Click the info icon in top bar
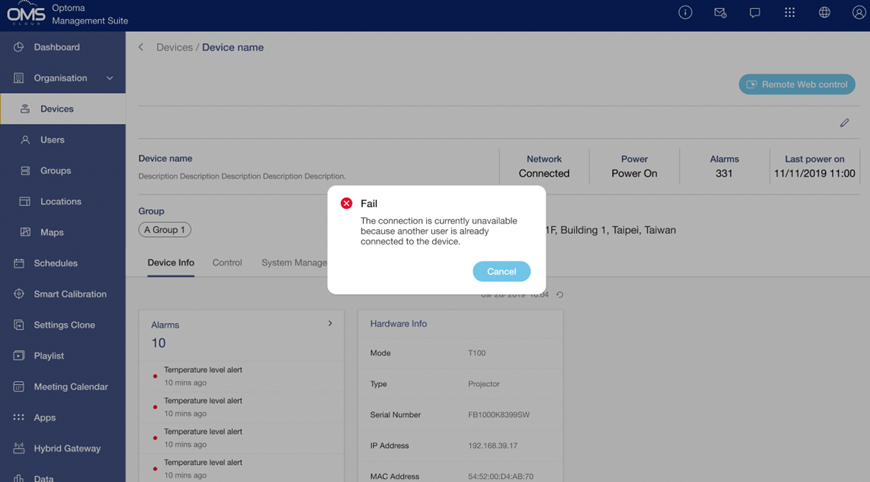The width and height of the screenshot is (870, 482). click(685, 13)
